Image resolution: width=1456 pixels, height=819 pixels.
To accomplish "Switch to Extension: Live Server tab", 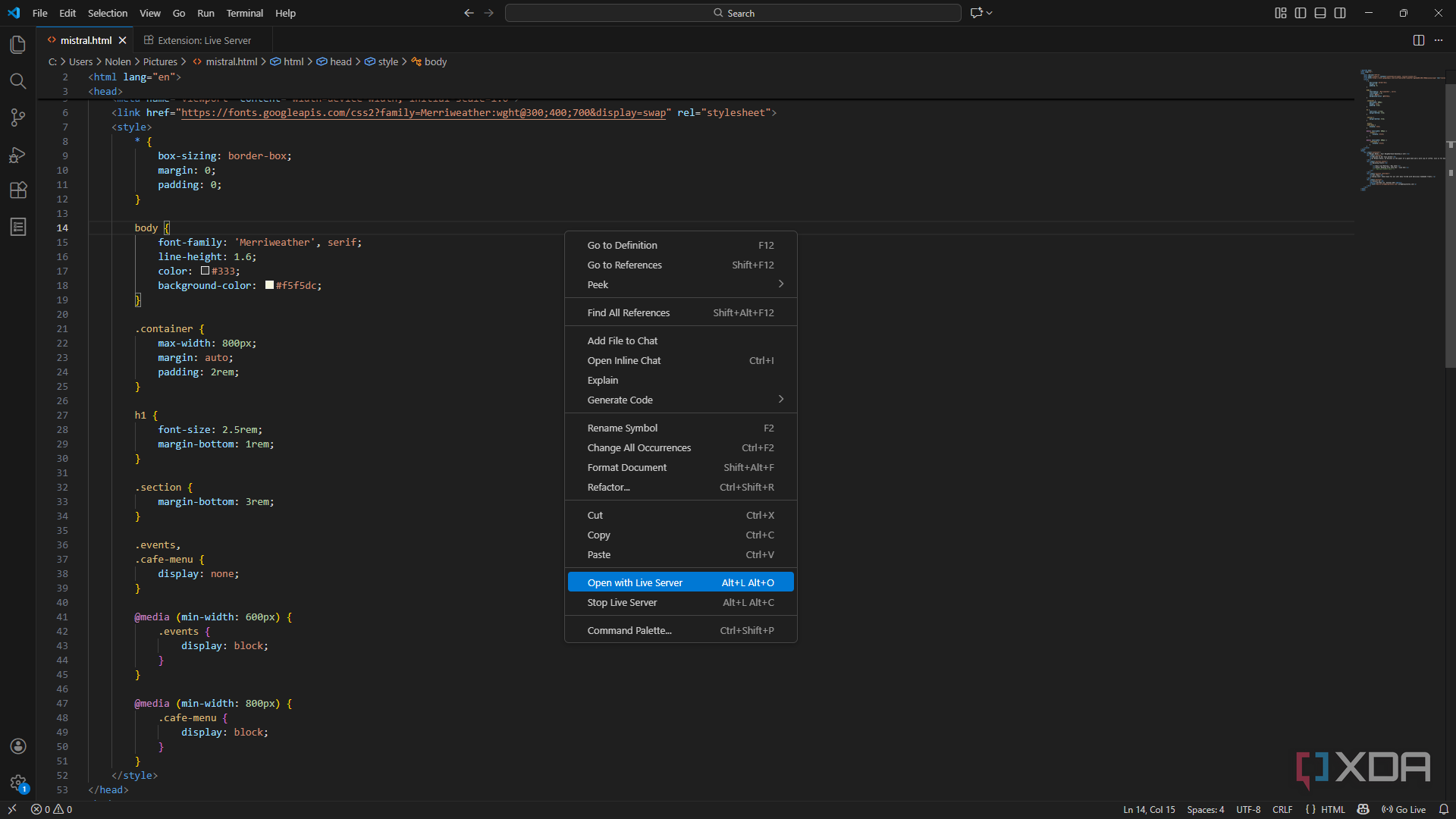I will 203,40.
